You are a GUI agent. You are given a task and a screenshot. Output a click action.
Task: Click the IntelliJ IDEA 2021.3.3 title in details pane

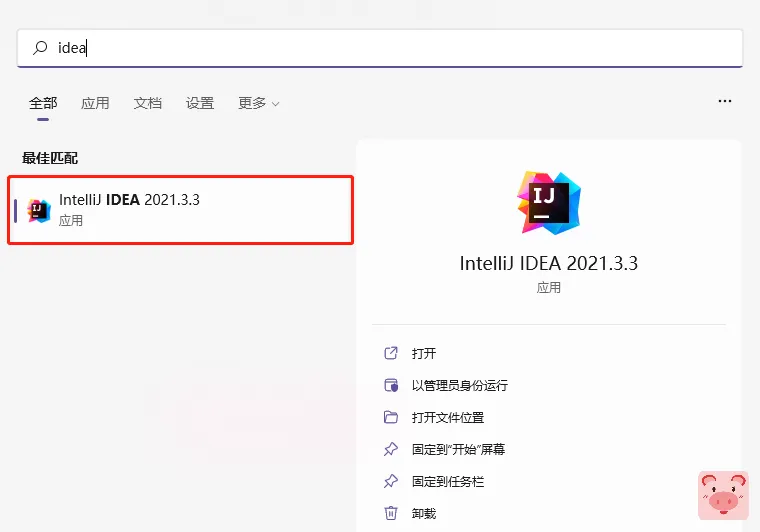[549, 263]
